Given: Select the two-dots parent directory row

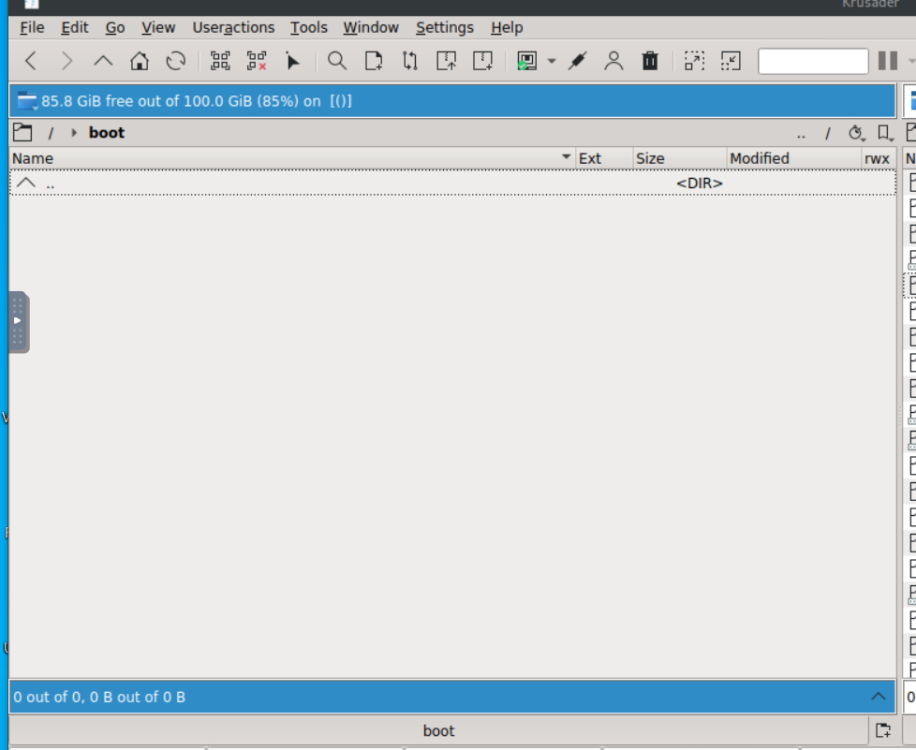Looking at the screenshot, I should tap(453, 183).
